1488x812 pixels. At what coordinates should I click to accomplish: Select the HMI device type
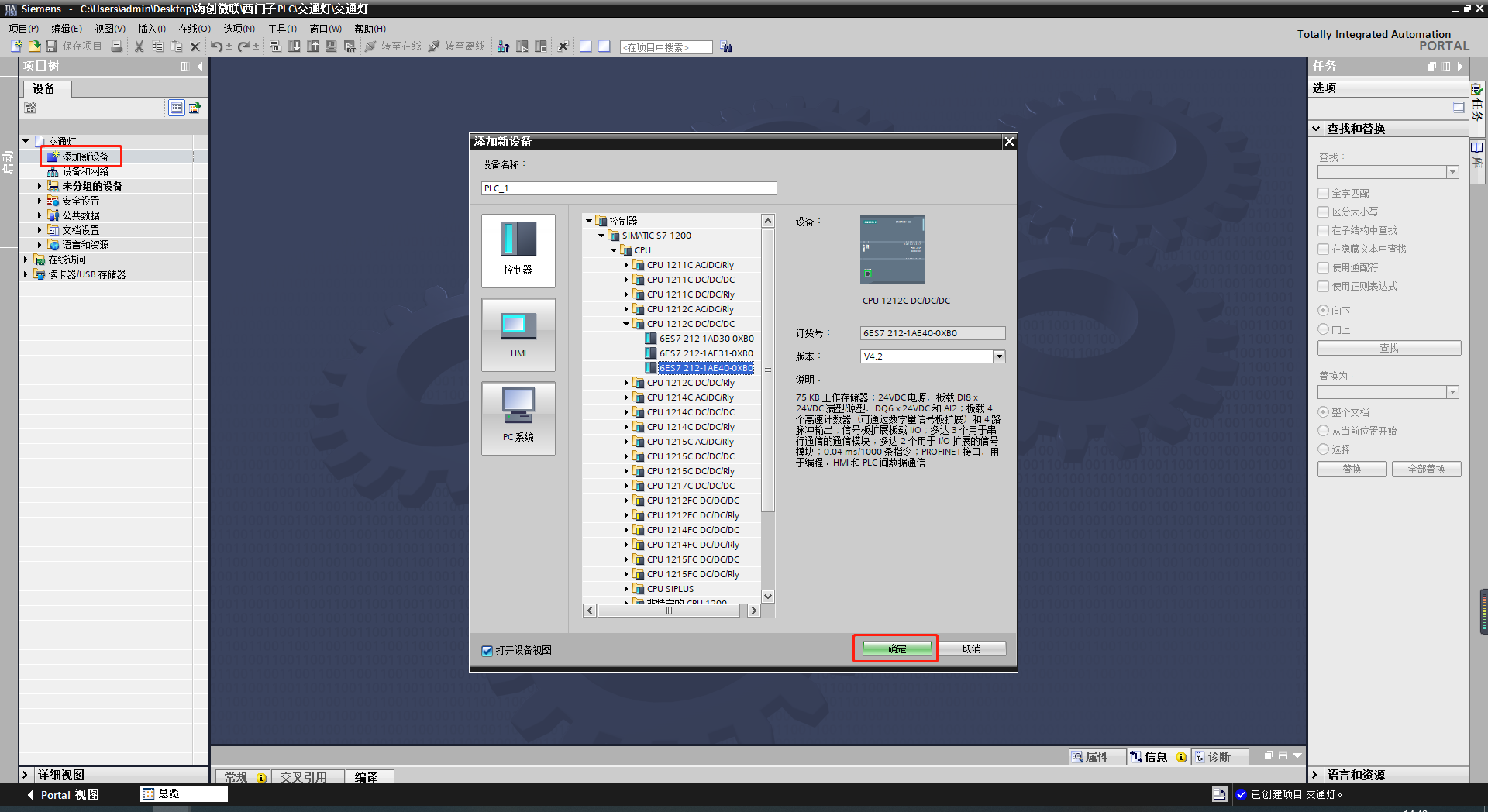tap(518, 334)
